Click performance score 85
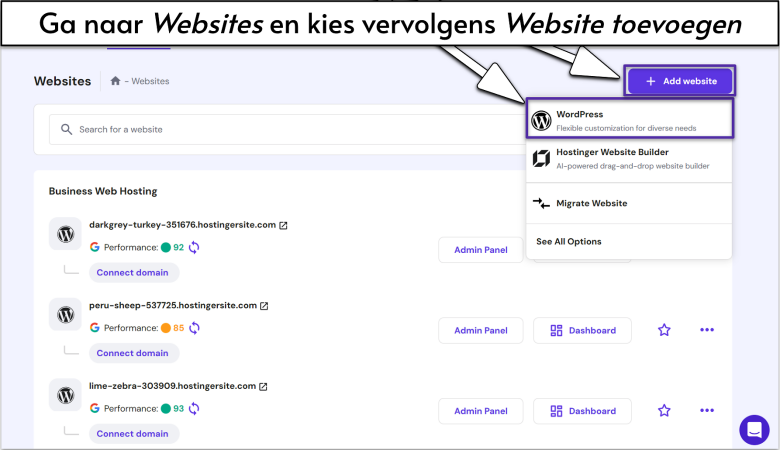Viewport: 780px width, 450px height. (179, 328)
